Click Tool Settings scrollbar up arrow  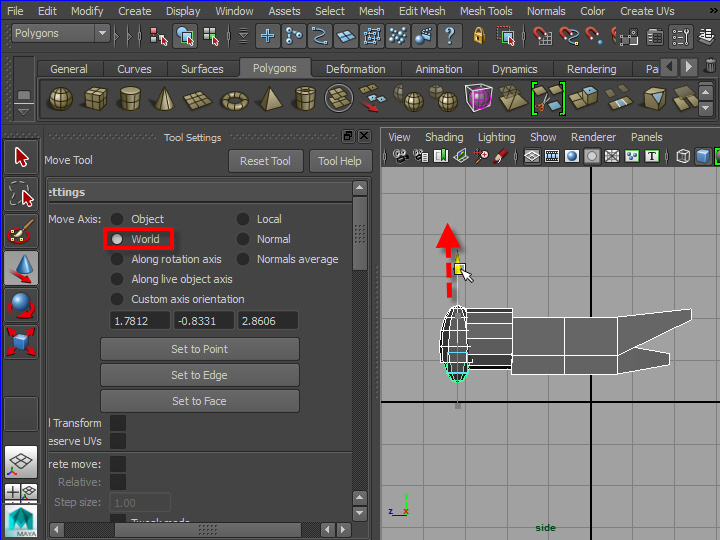coord(360,187)
